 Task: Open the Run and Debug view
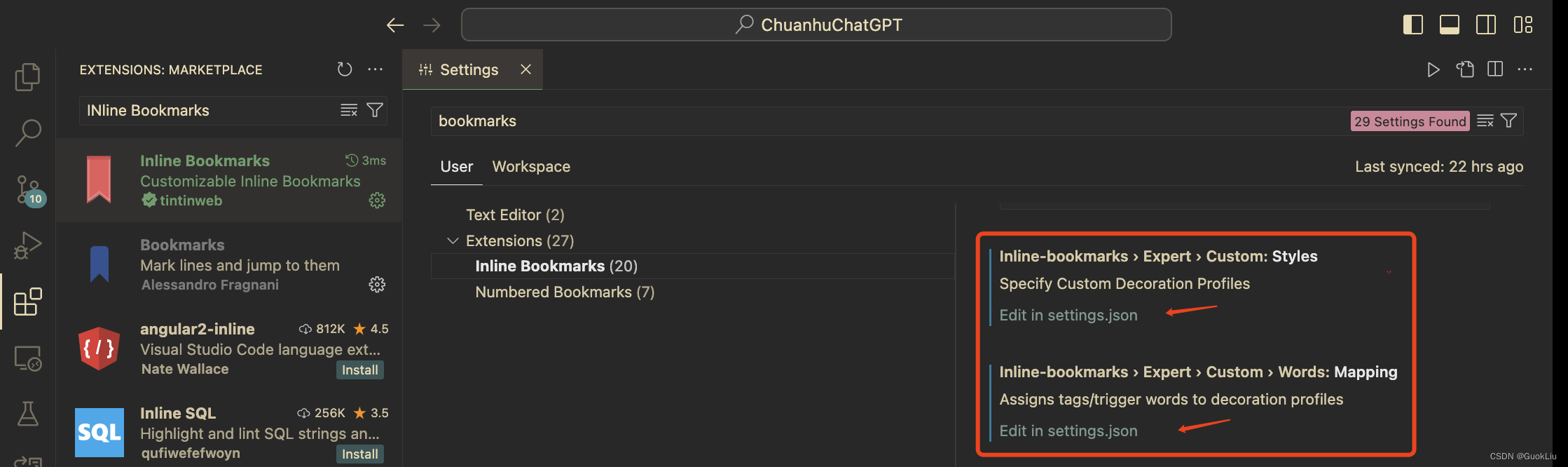(27, 245)
